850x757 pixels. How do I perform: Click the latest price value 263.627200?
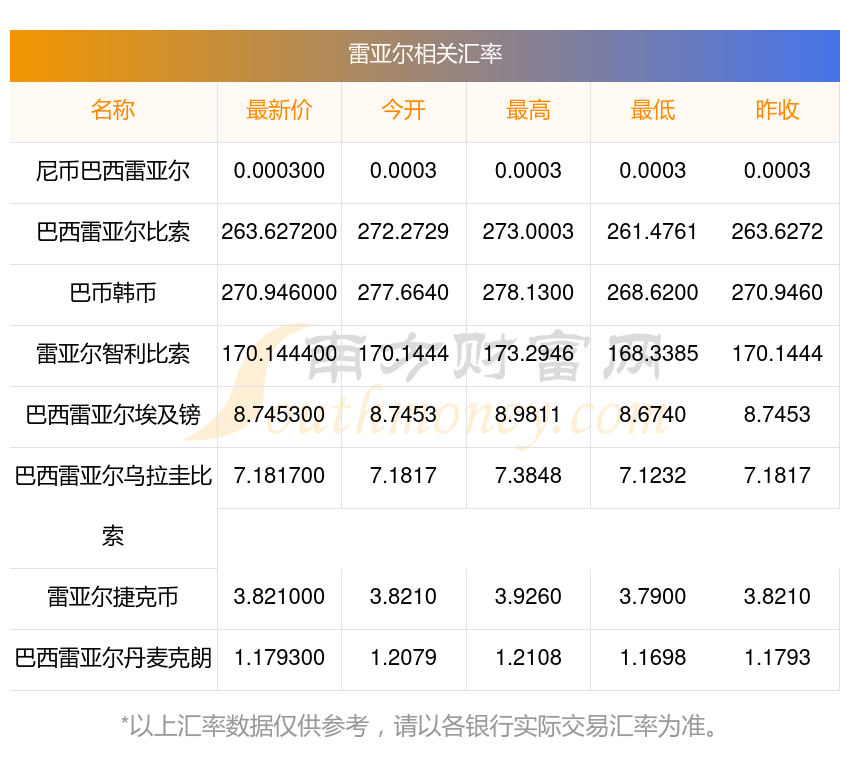(x=279, y=232)
